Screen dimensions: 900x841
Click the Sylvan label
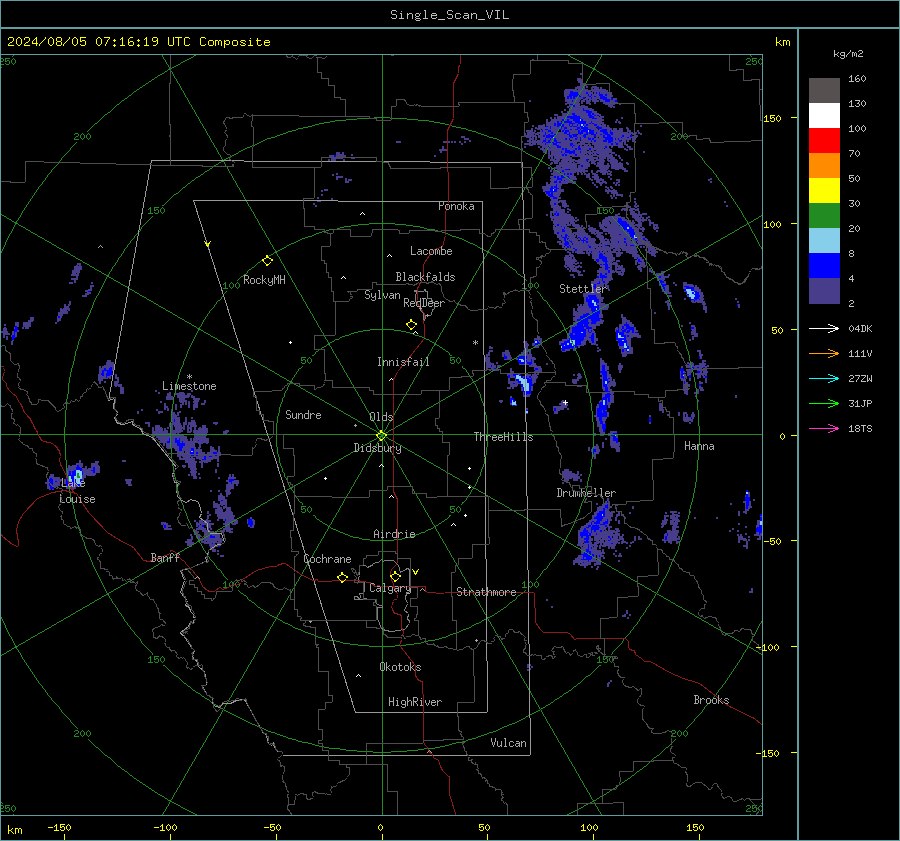(x=382, y=295)
